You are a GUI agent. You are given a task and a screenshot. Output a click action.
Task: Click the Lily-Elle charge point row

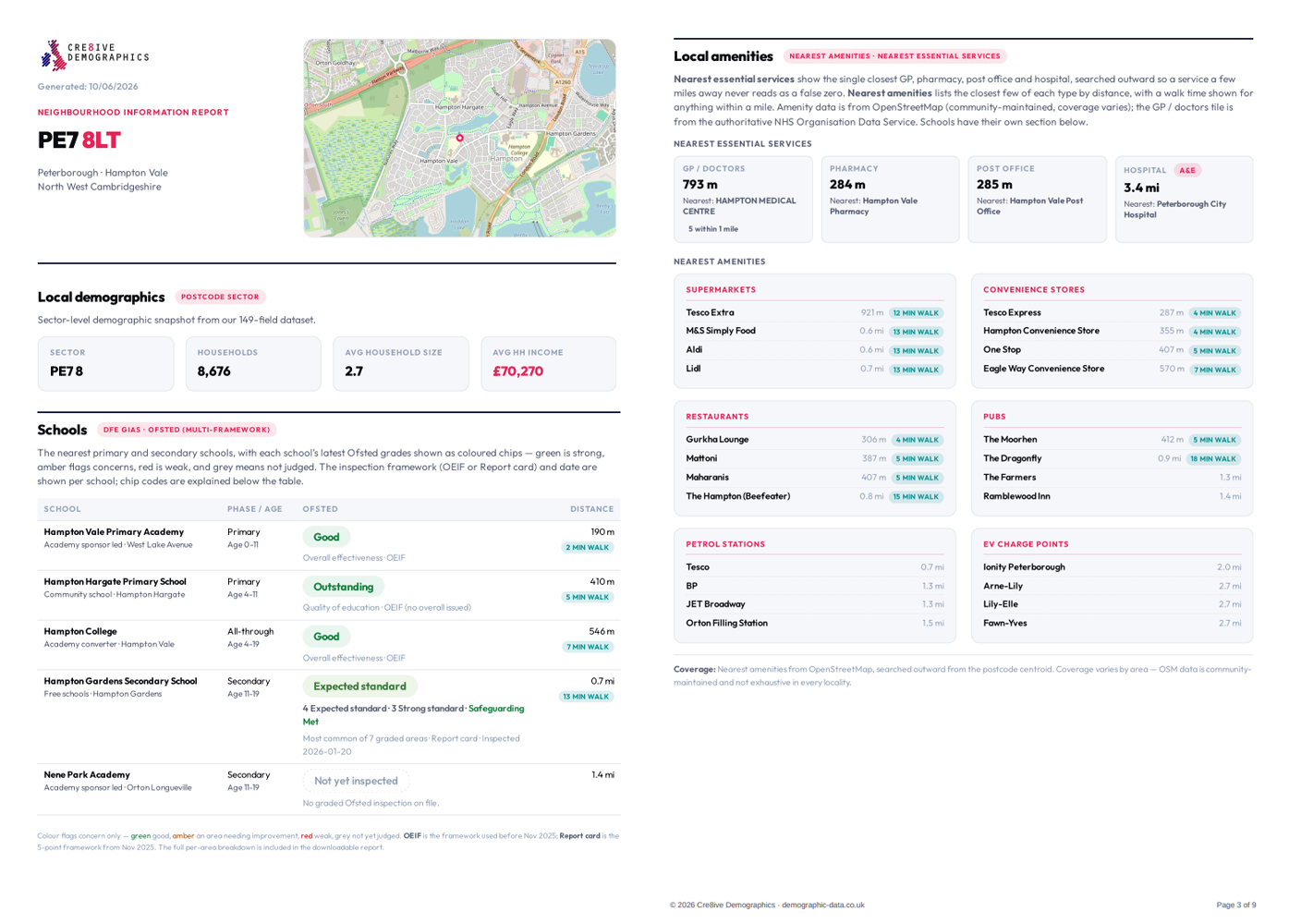tap(1113, 604)
